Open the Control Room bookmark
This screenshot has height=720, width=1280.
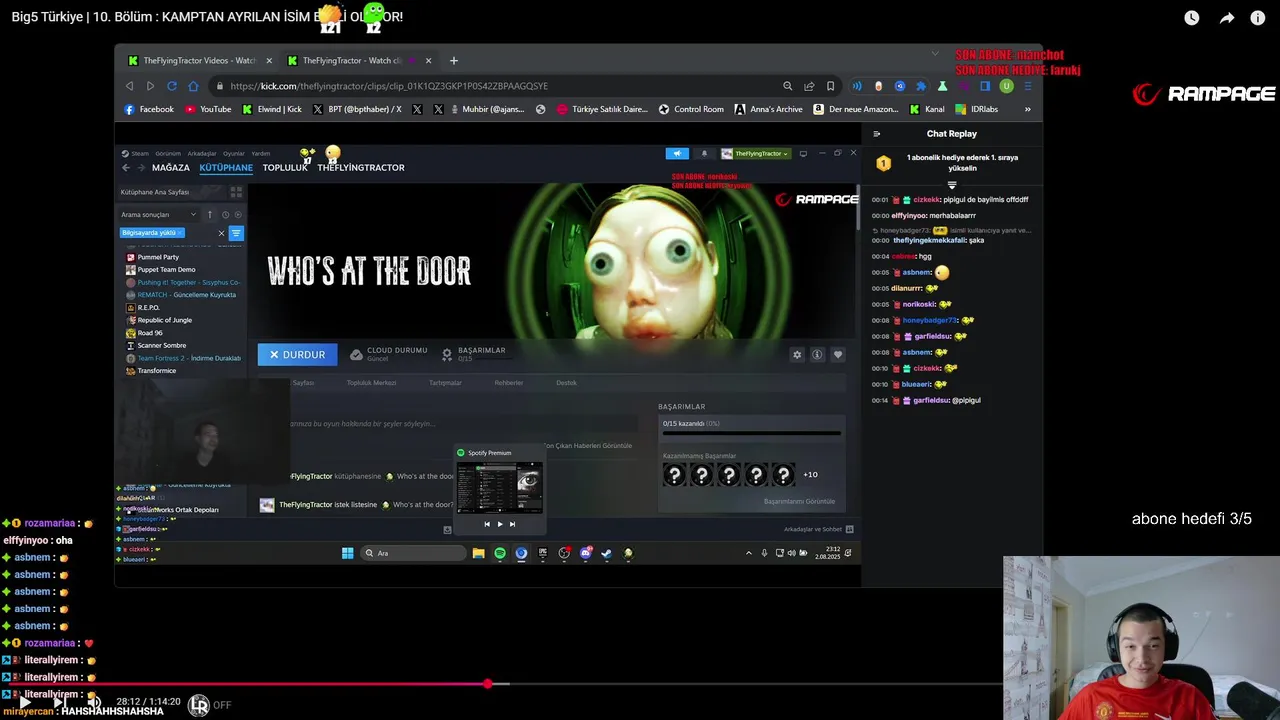pyautogui.click(x=691, y=109)
